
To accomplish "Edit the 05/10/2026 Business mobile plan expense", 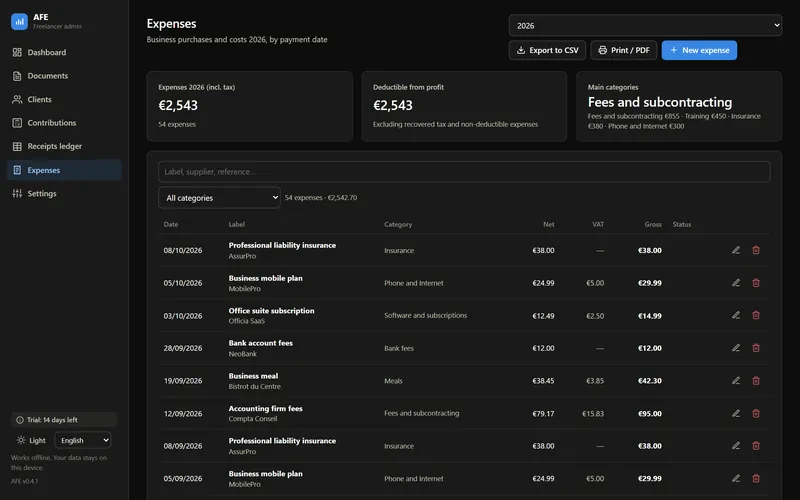I will tap(736, 283).
